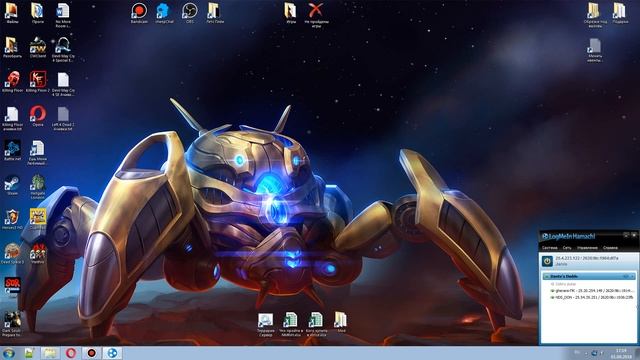Launch Dark Souls Prepare to Die shortcut
The width and height of the screenshot is (640, 360).
click(12, 324)
